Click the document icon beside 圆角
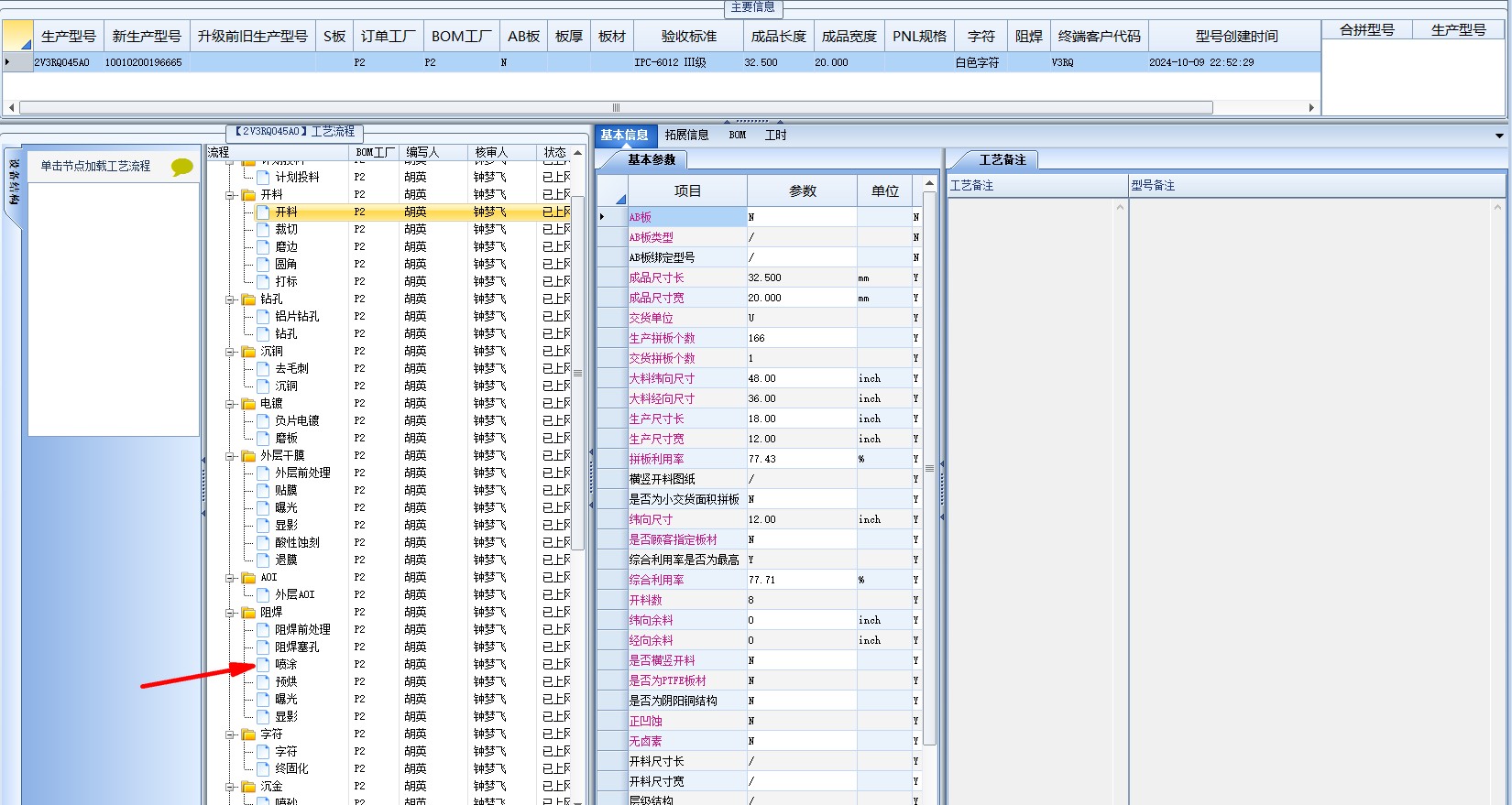Viewport: 1512px width, 805px height. coord(264,265)
